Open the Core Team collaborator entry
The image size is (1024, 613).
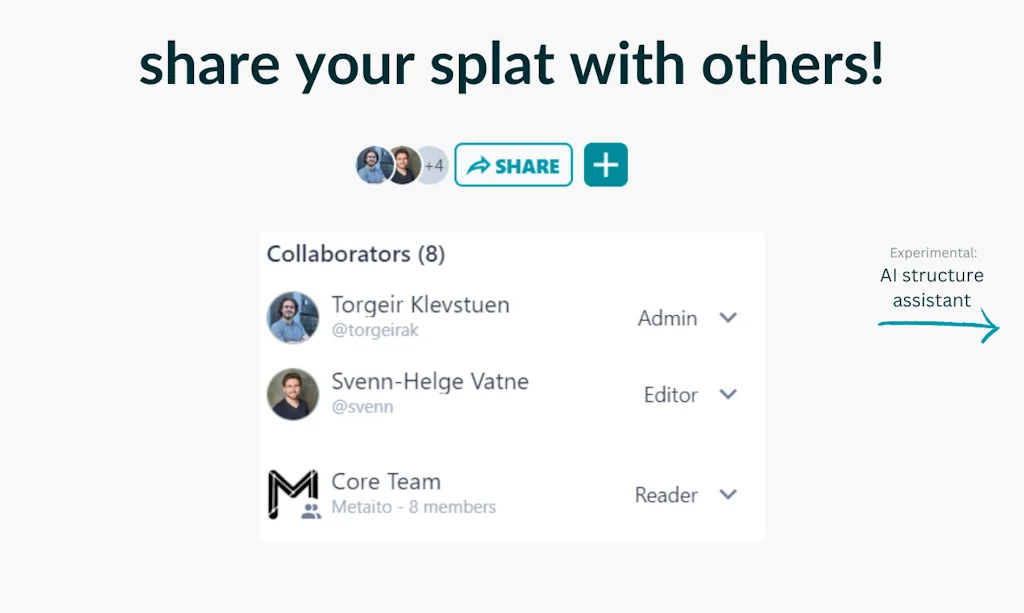click(386, 482)
